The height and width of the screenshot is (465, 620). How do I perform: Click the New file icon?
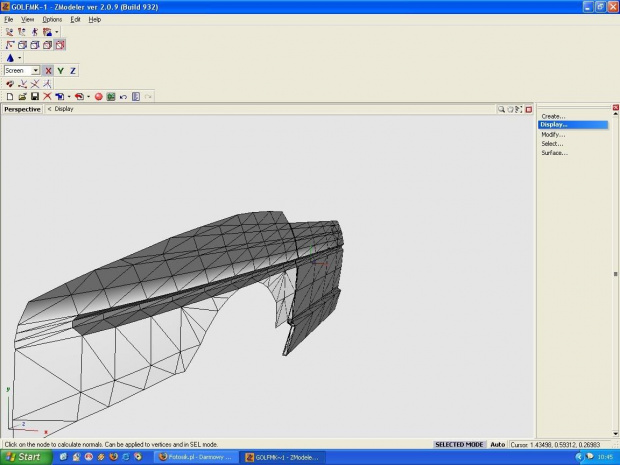pos(9,96)
